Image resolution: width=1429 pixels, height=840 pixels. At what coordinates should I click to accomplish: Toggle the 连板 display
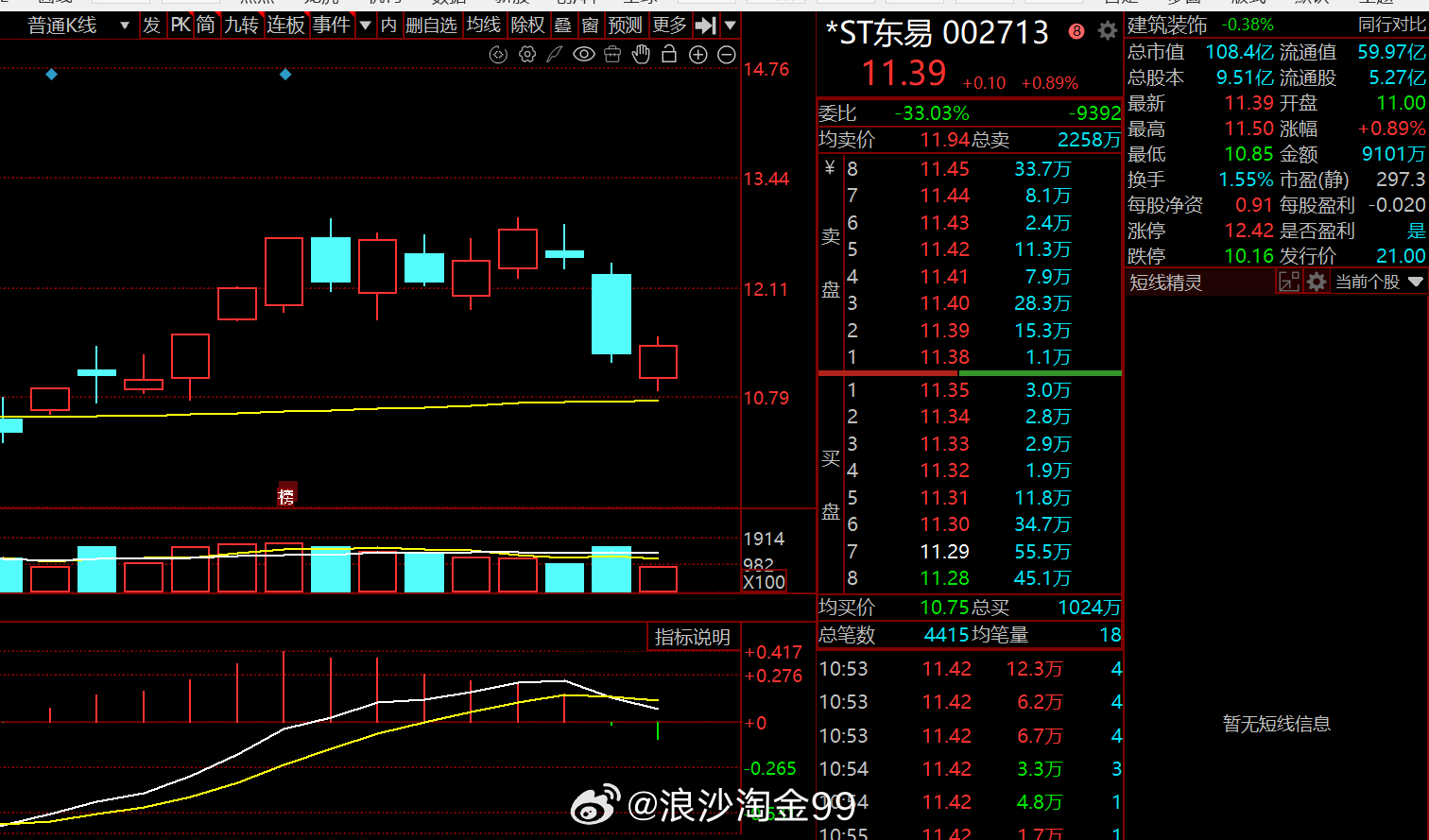[x=285, y=26]
